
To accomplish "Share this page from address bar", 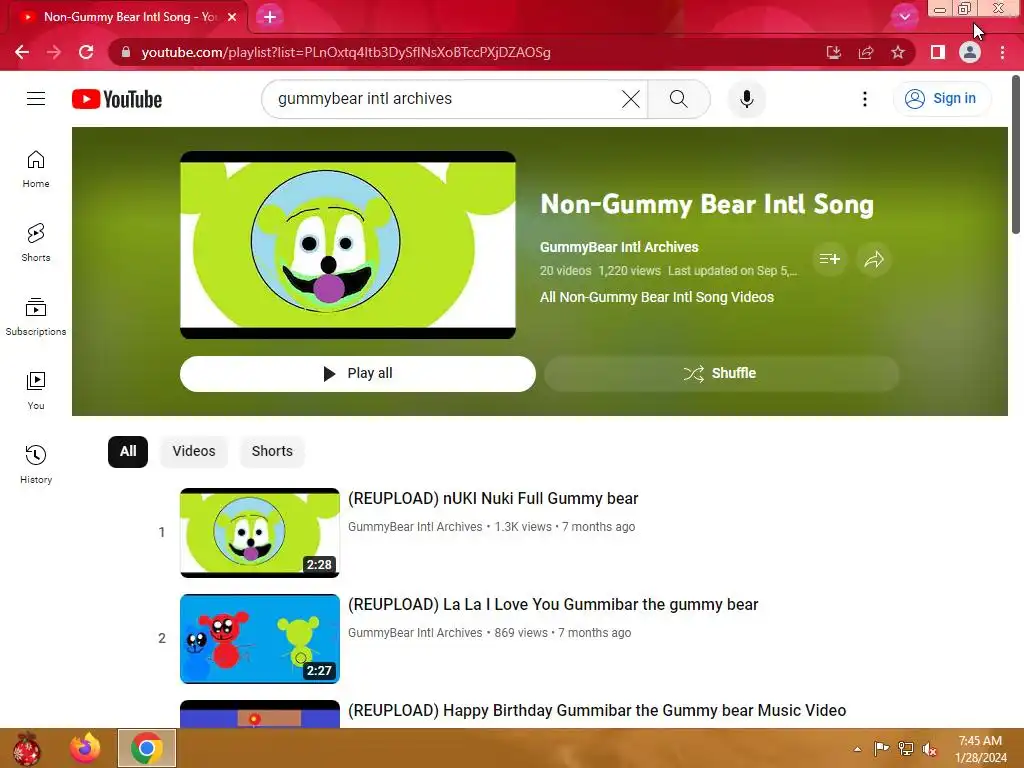I will pos(866,52).
